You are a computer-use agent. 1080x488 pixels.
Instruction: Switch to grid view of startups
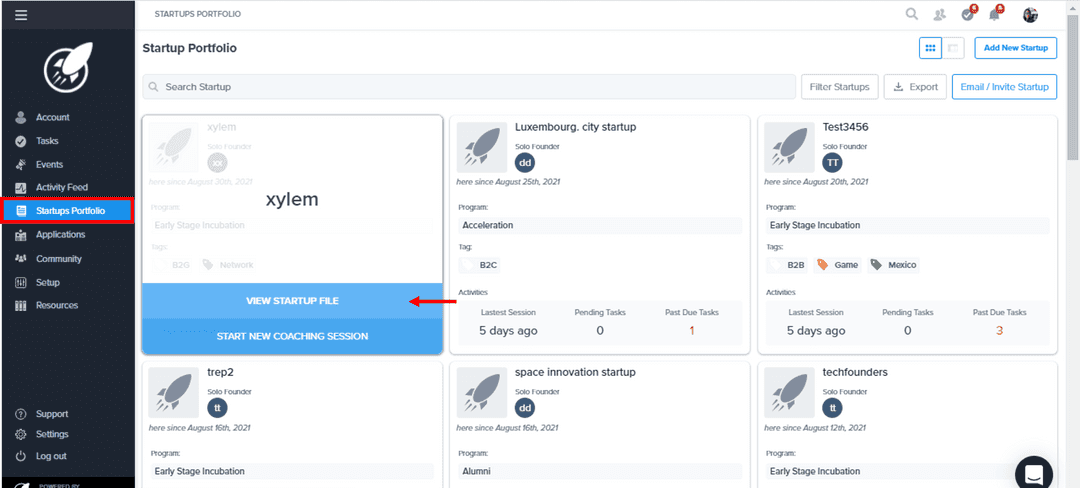coord(930,48)
